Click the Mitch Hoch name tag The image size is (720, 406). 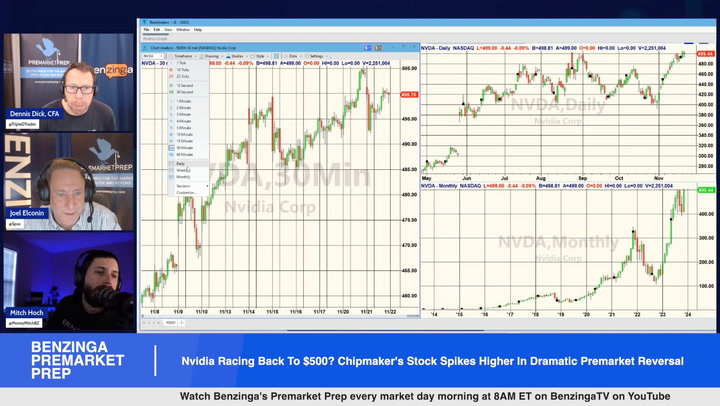coord(27,312)
